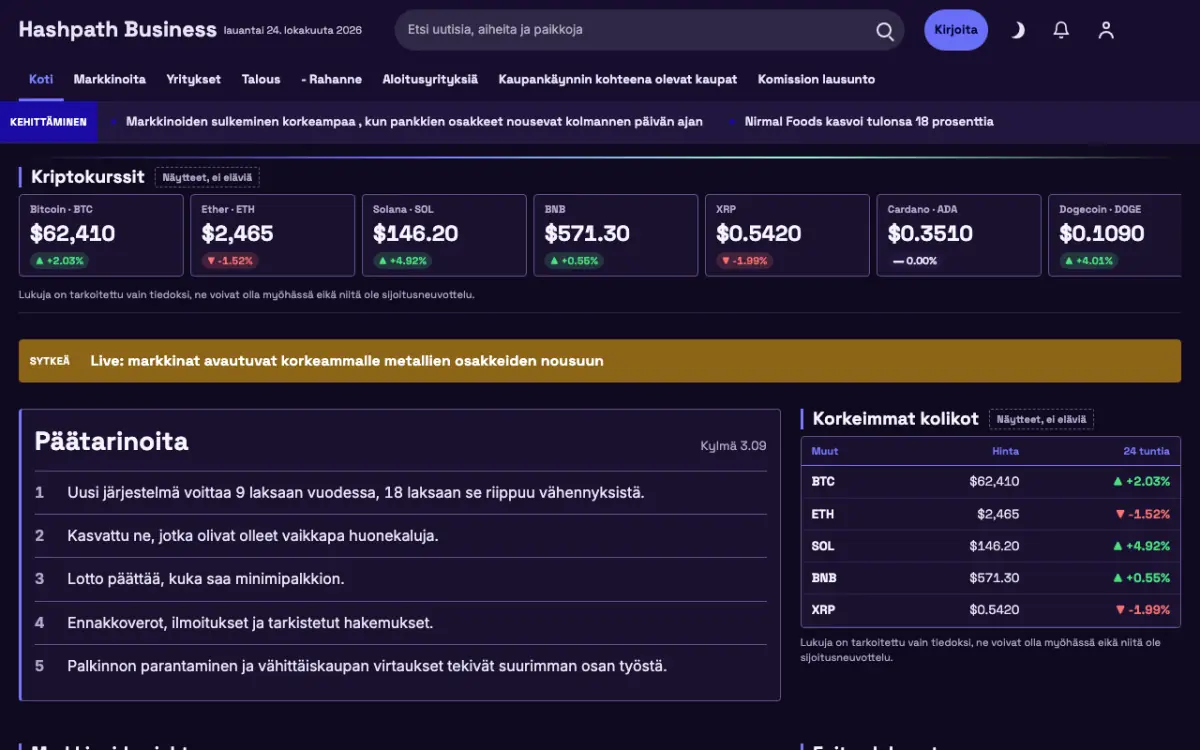The width and height of the screenshot is (1200, 750).
Task: Click the Hashpath Business logo
Action: pos(117,29)
